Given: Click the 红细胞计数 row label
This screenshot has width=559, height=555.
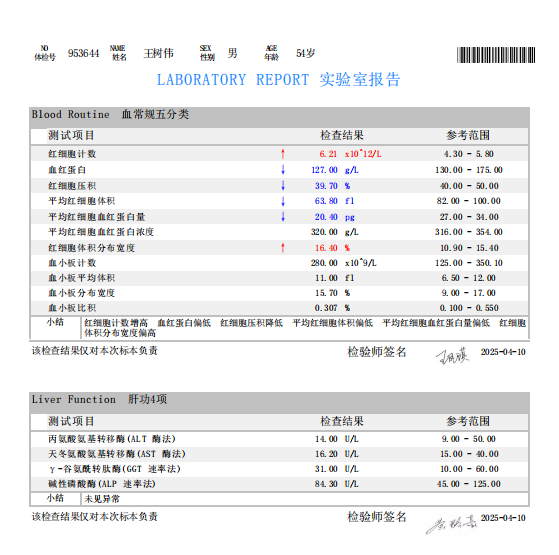Looking at the screenshot, I should [72, 154].
